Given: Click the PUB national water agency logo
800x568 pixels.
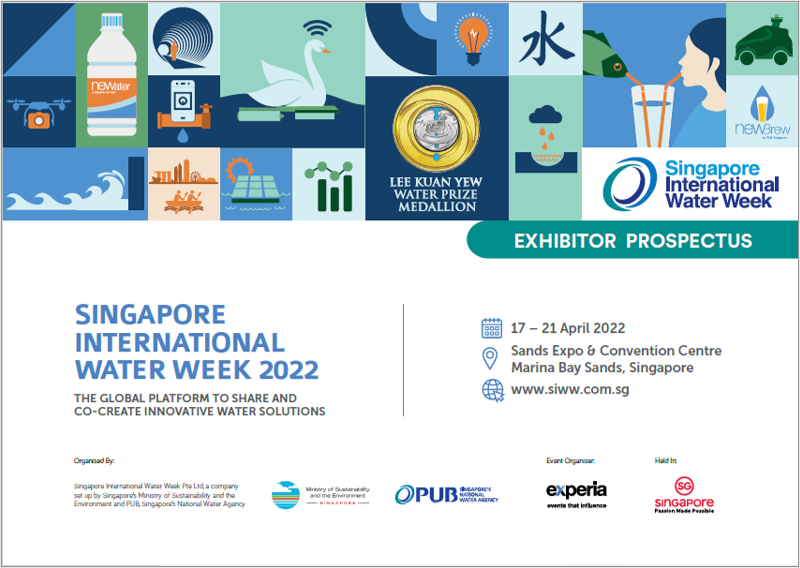Looking at the screenshot, I should coord(446,494).
